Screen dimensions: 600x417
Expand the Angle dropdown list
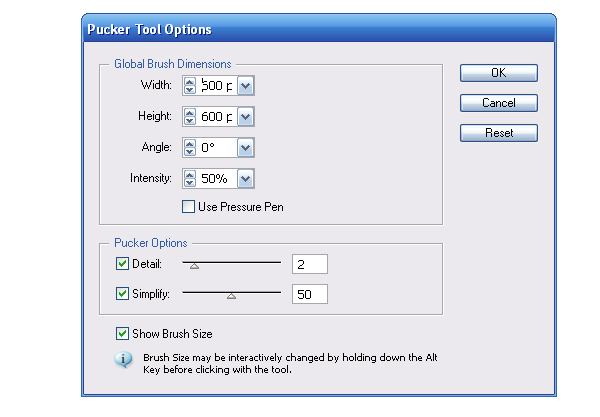click(x=245, y=148)
